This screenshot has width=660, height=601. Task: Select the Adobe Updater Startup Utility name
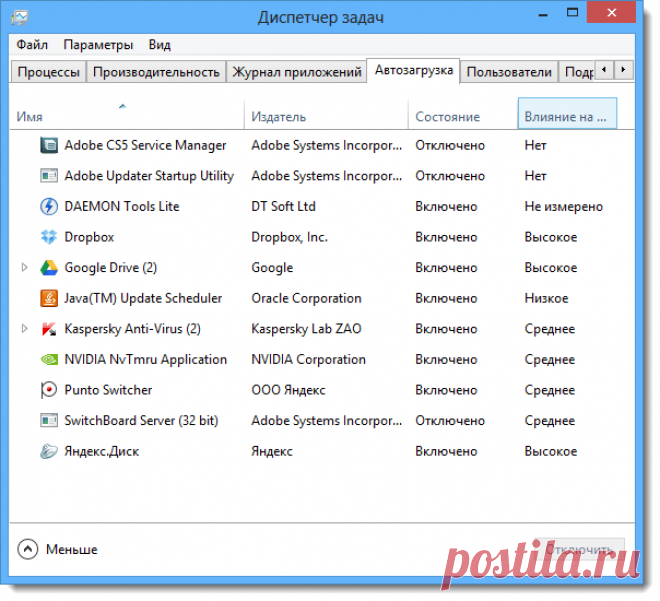click(x=149, y=176)
